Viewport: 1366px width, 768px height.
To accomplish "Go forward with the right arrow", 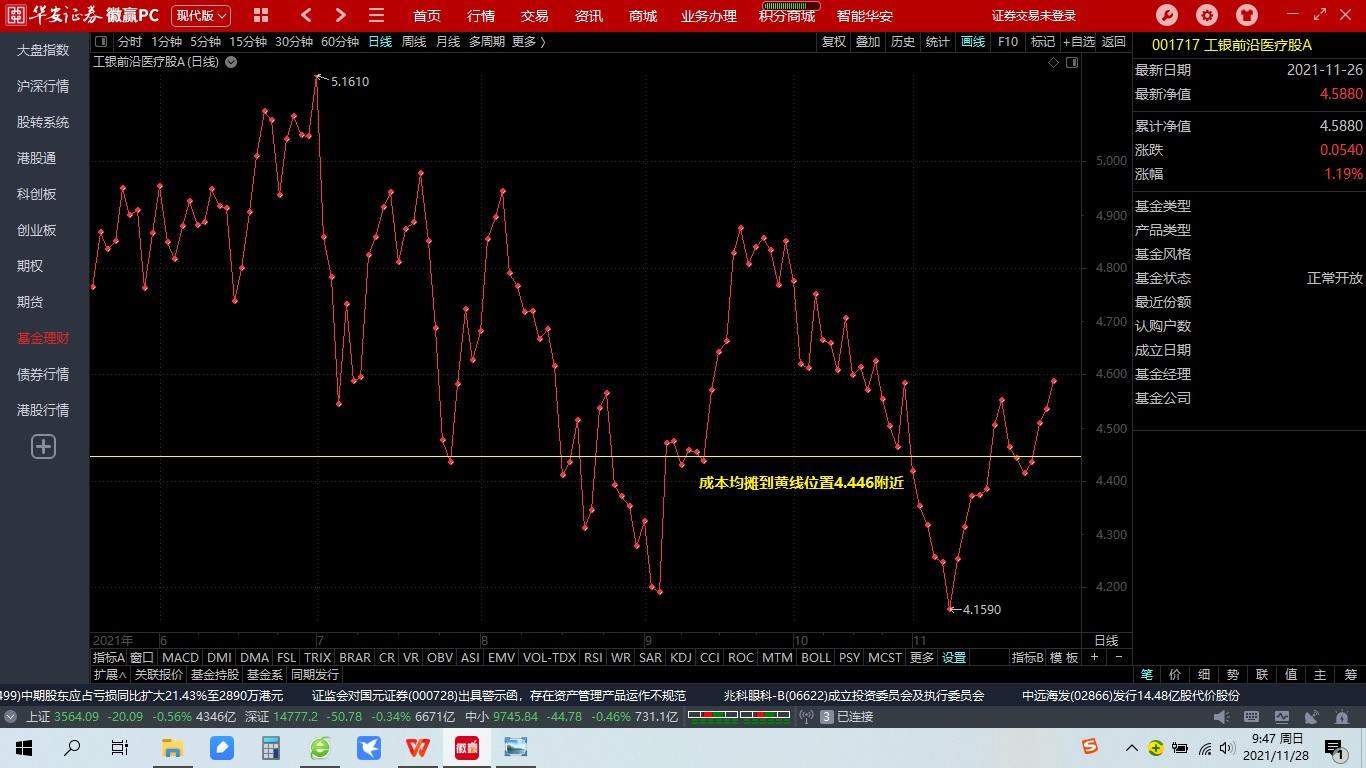I will coord(341,15).
